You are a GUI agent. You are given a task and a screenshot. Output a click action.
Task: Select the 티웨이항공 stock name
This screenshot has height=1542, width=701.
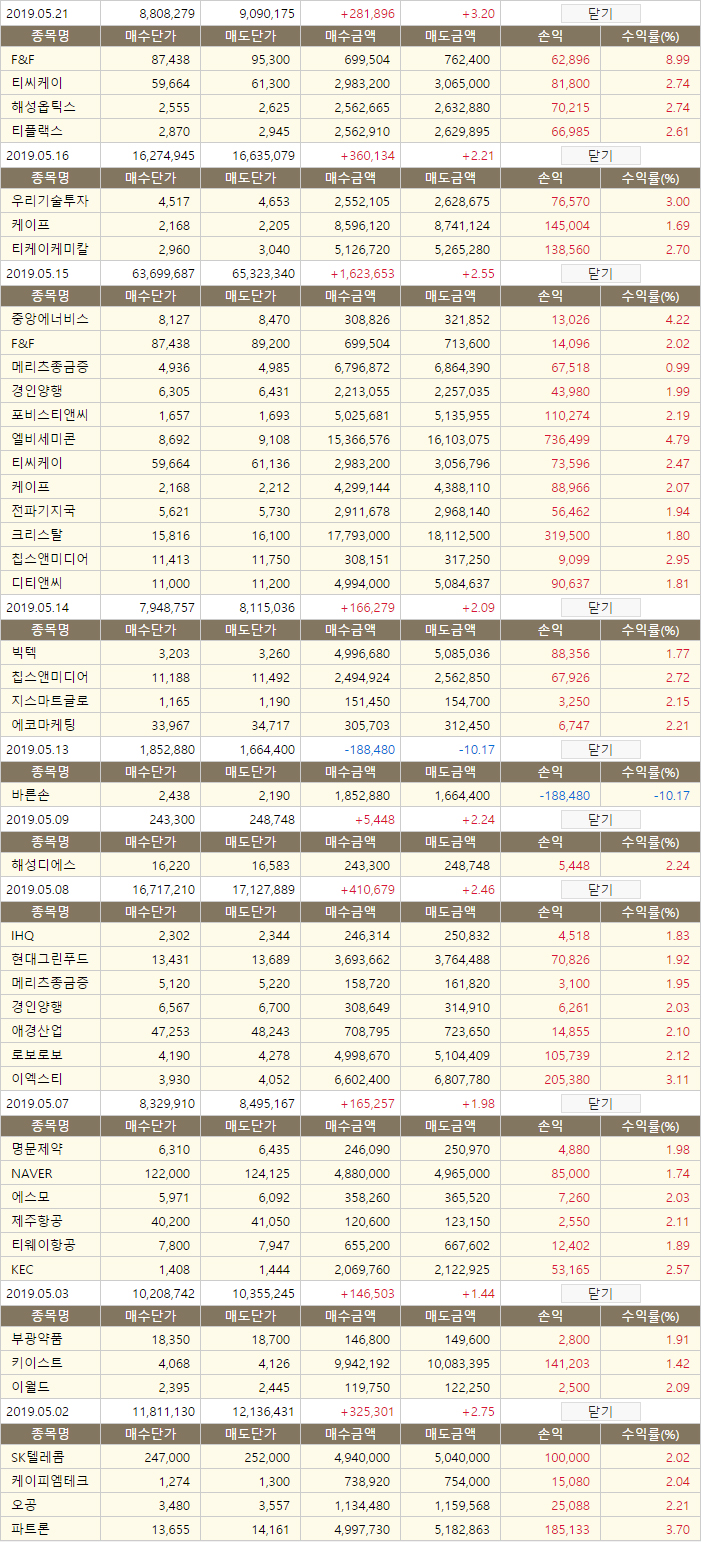click(43, 1245)
